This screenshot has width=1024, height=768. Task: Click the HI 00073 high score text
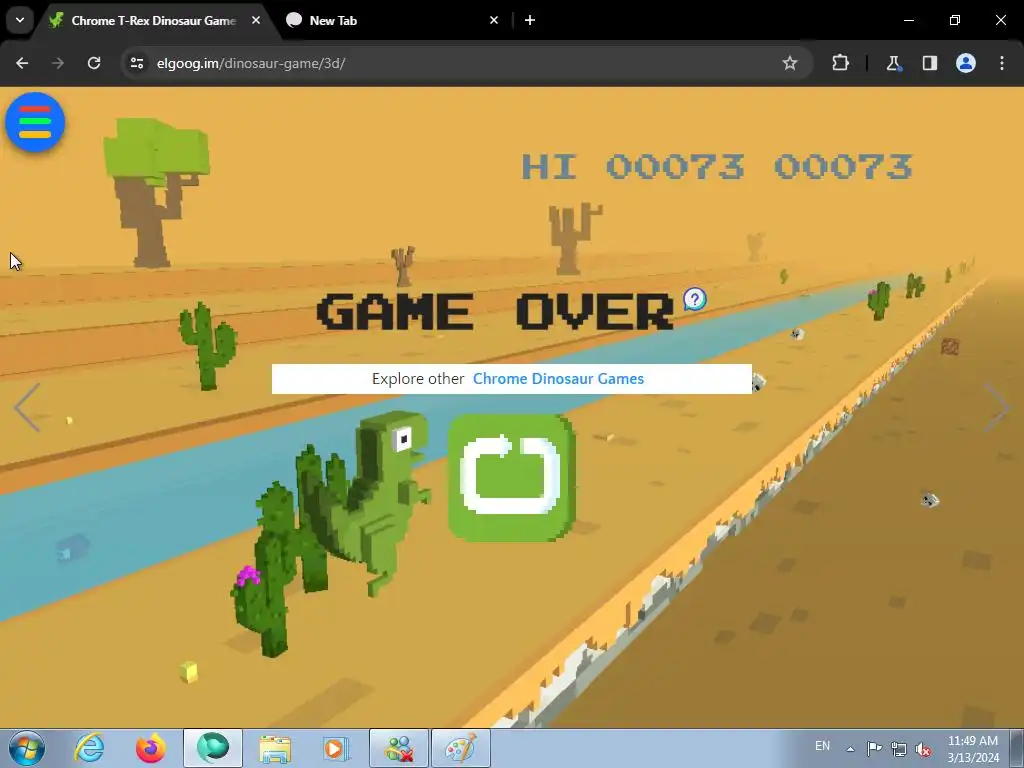632,167
